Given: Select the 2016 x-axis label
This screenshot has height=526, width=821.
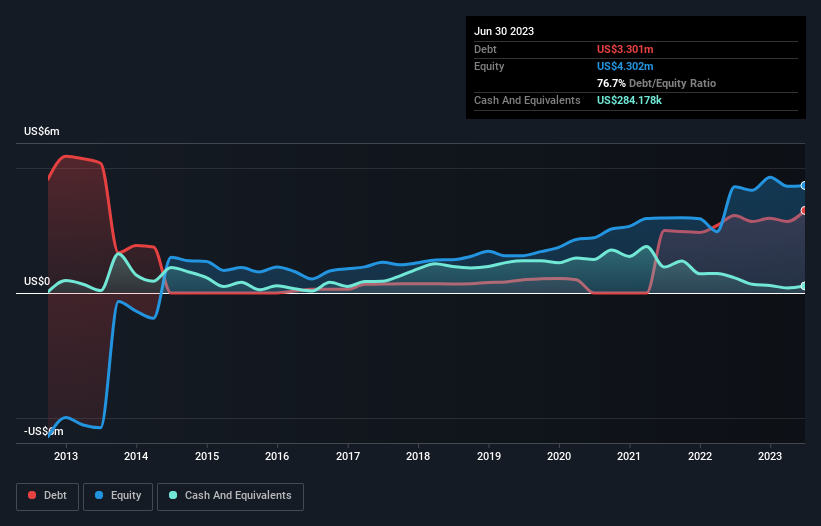Looking at the screenshot, I should click(x=277, y=456).
